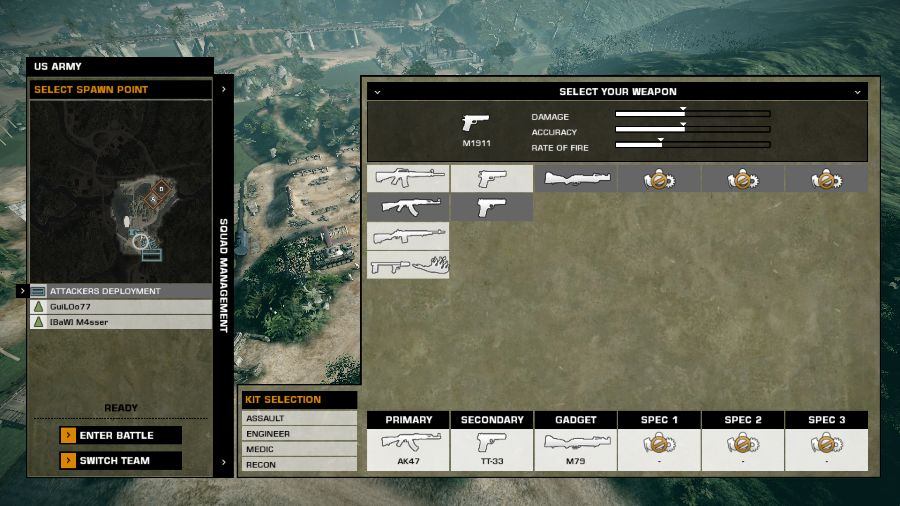Select the pistol in the first secondary row
The width and height of the screenshot is (900, 506).
pos(492,178)
